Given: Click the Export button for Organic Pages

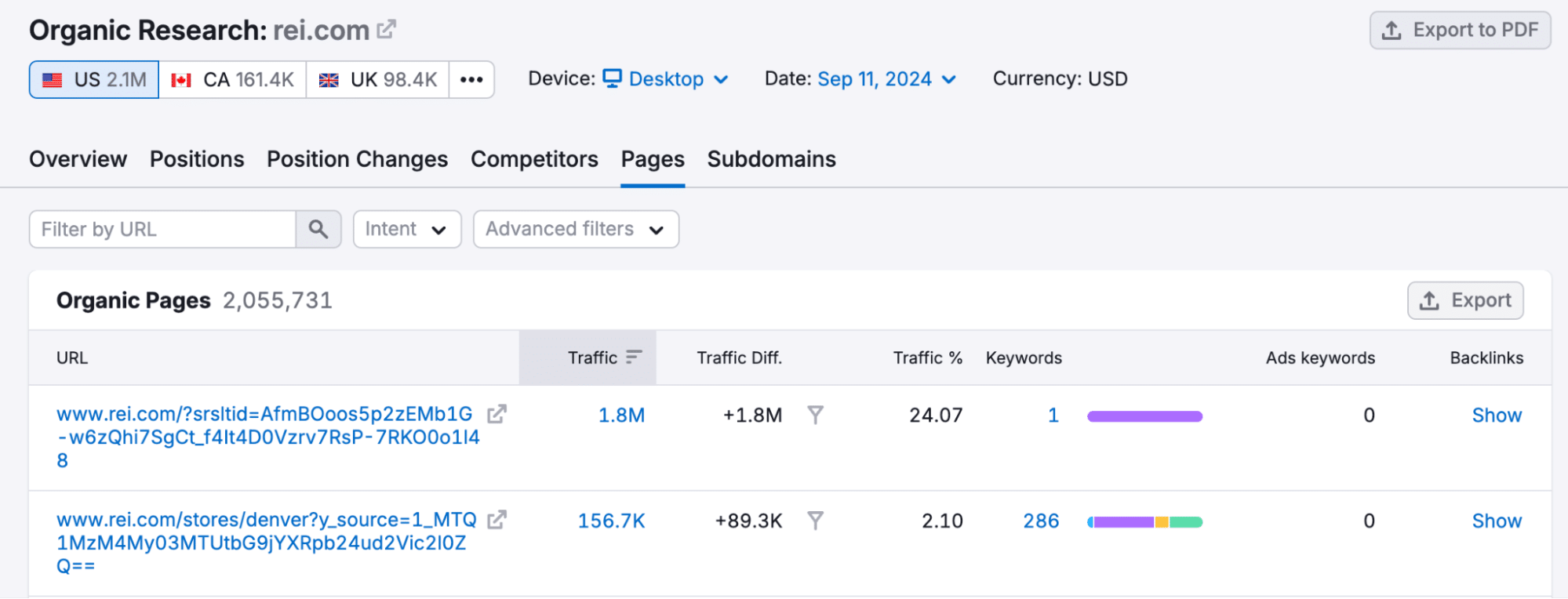Looking at the screenshot, I should pos(1465,300).
